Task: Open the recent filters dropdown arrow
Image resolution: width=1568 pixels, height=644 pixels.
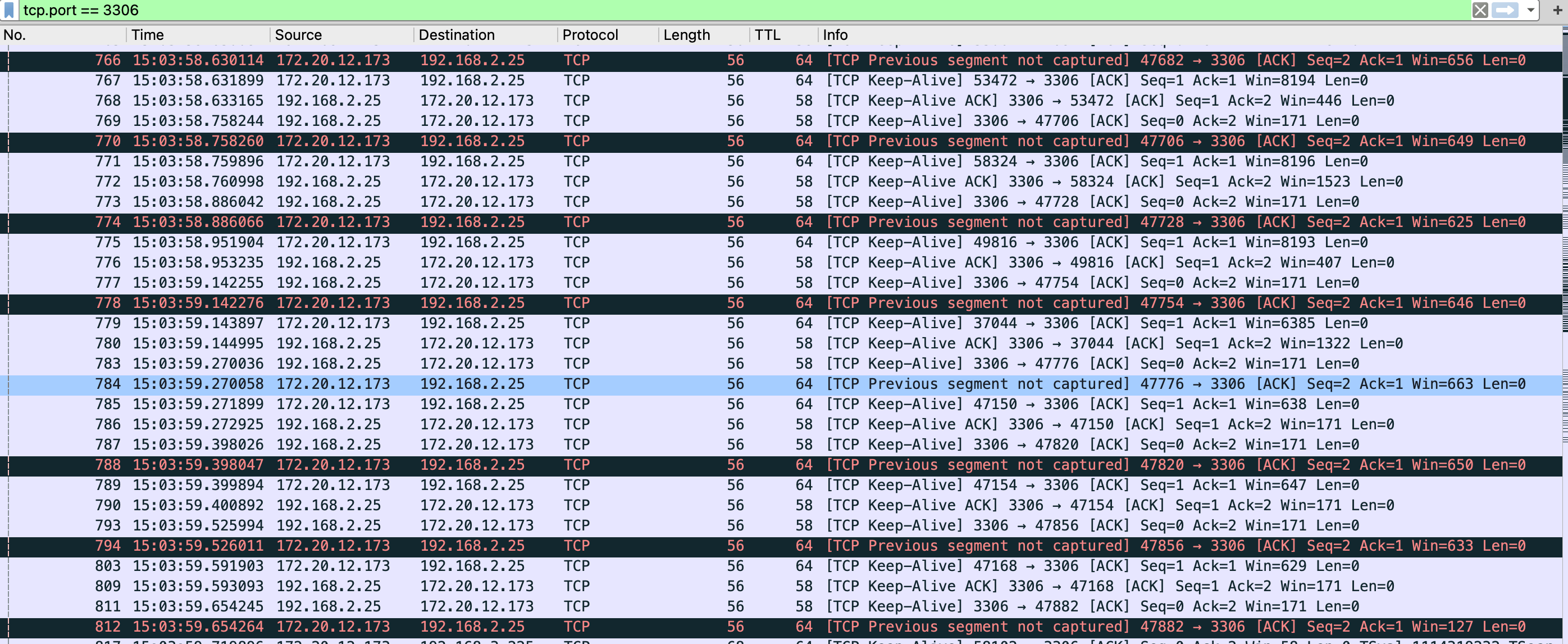Action: (x=1530, y=10)
